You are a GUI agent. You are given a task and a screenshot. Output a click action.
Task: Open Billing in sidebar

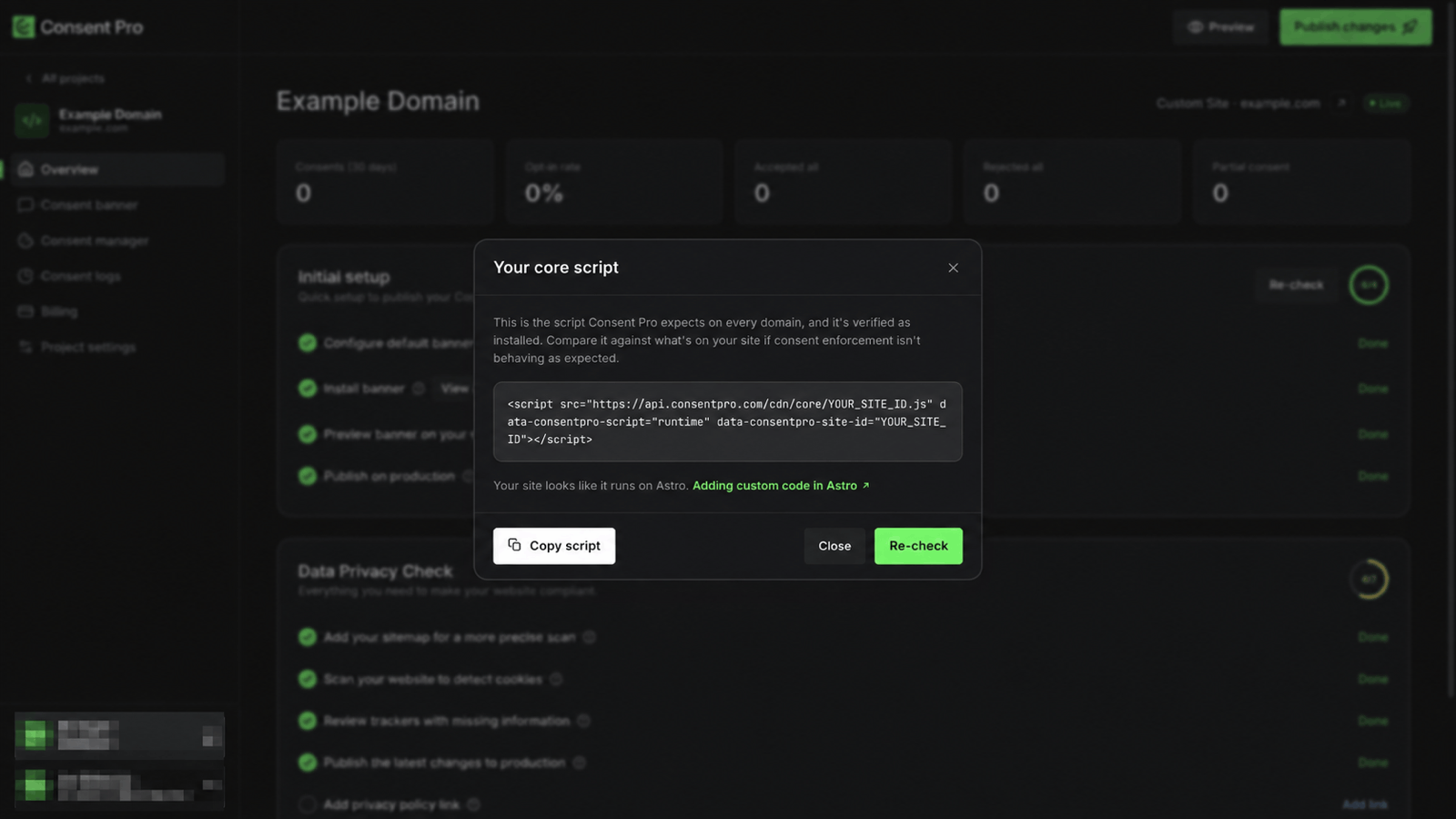click(x=119, y=311)
